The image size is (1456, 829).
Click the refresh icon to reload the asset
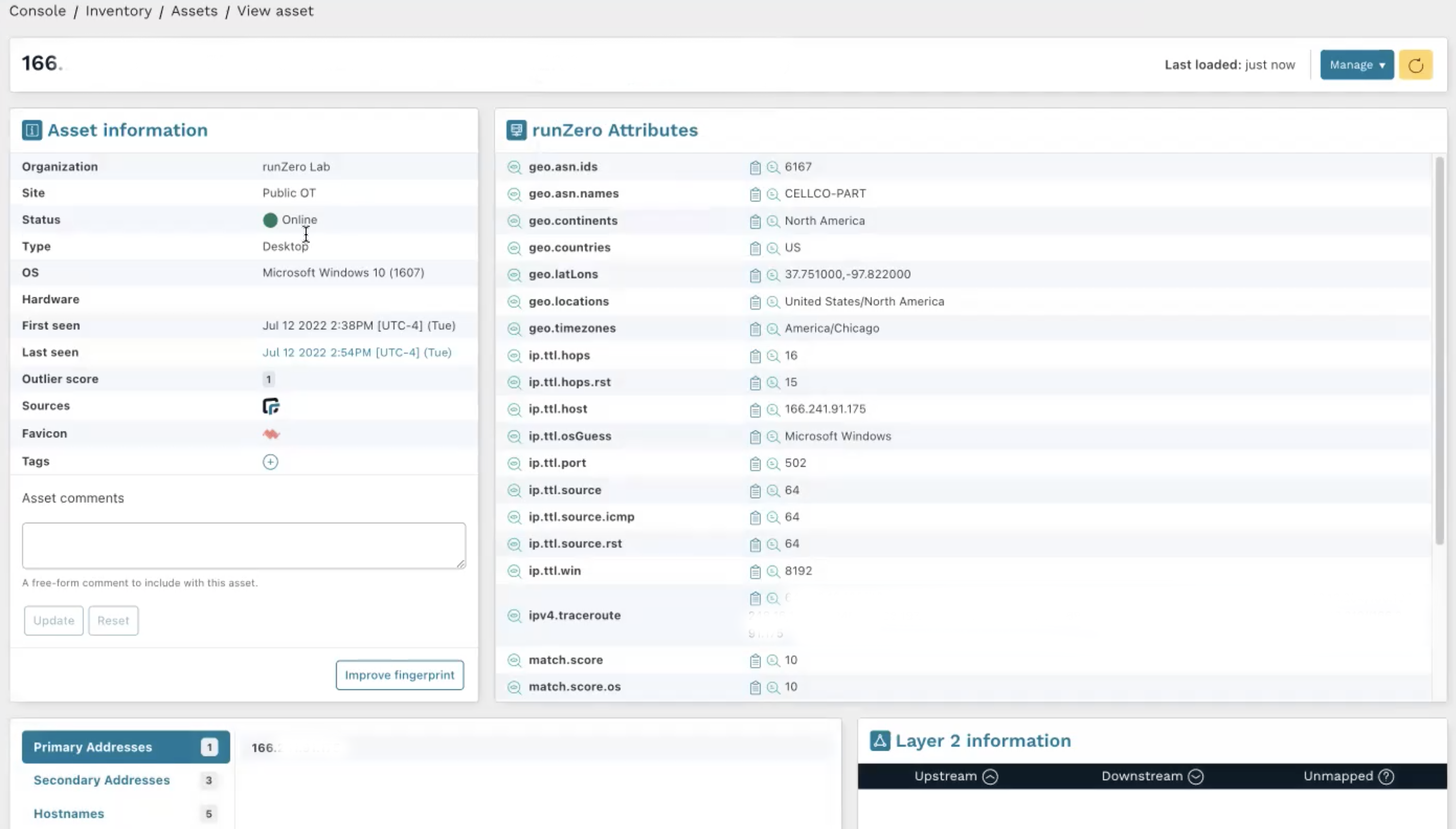1416,64
